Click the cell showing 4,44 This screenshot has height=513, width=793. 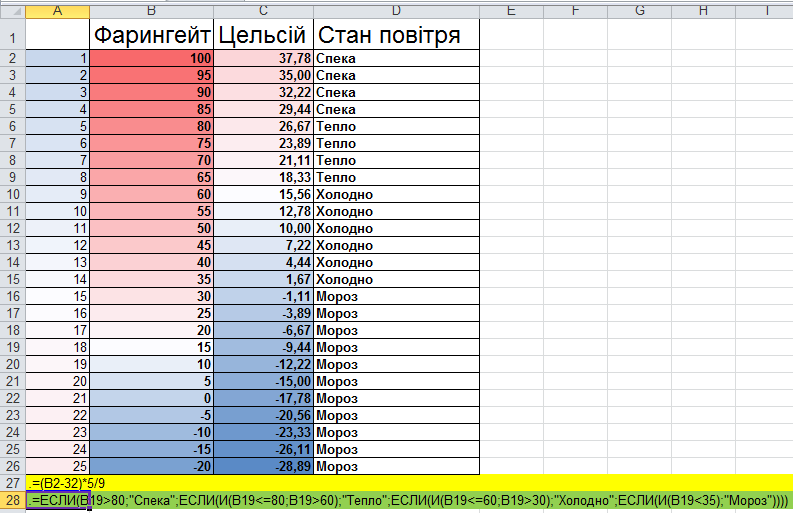click(x=263, y=262)
